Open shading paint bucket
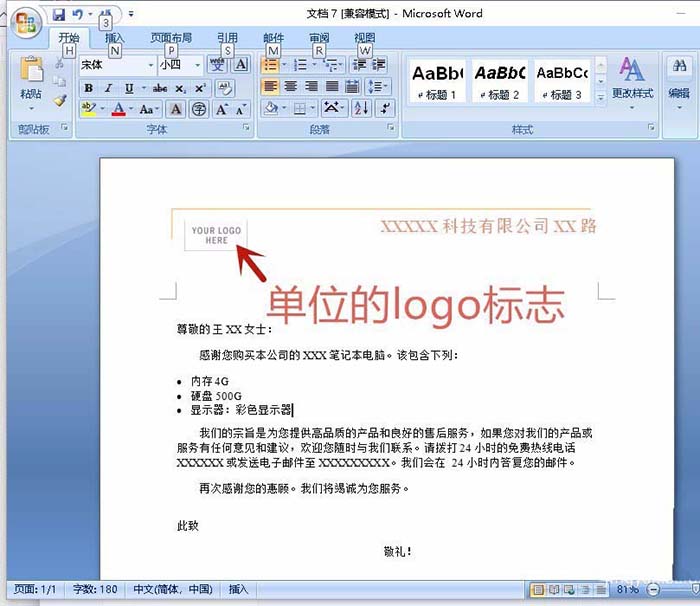The height and width of the screenshot is (606, 700). [x=271, y=109]
